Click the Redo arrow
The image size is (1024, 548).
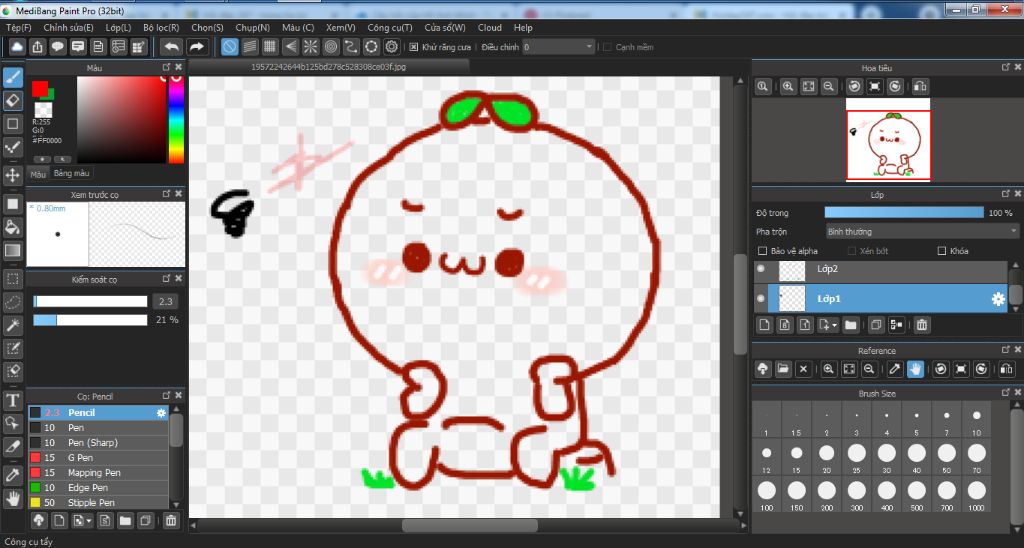(197, 47)
